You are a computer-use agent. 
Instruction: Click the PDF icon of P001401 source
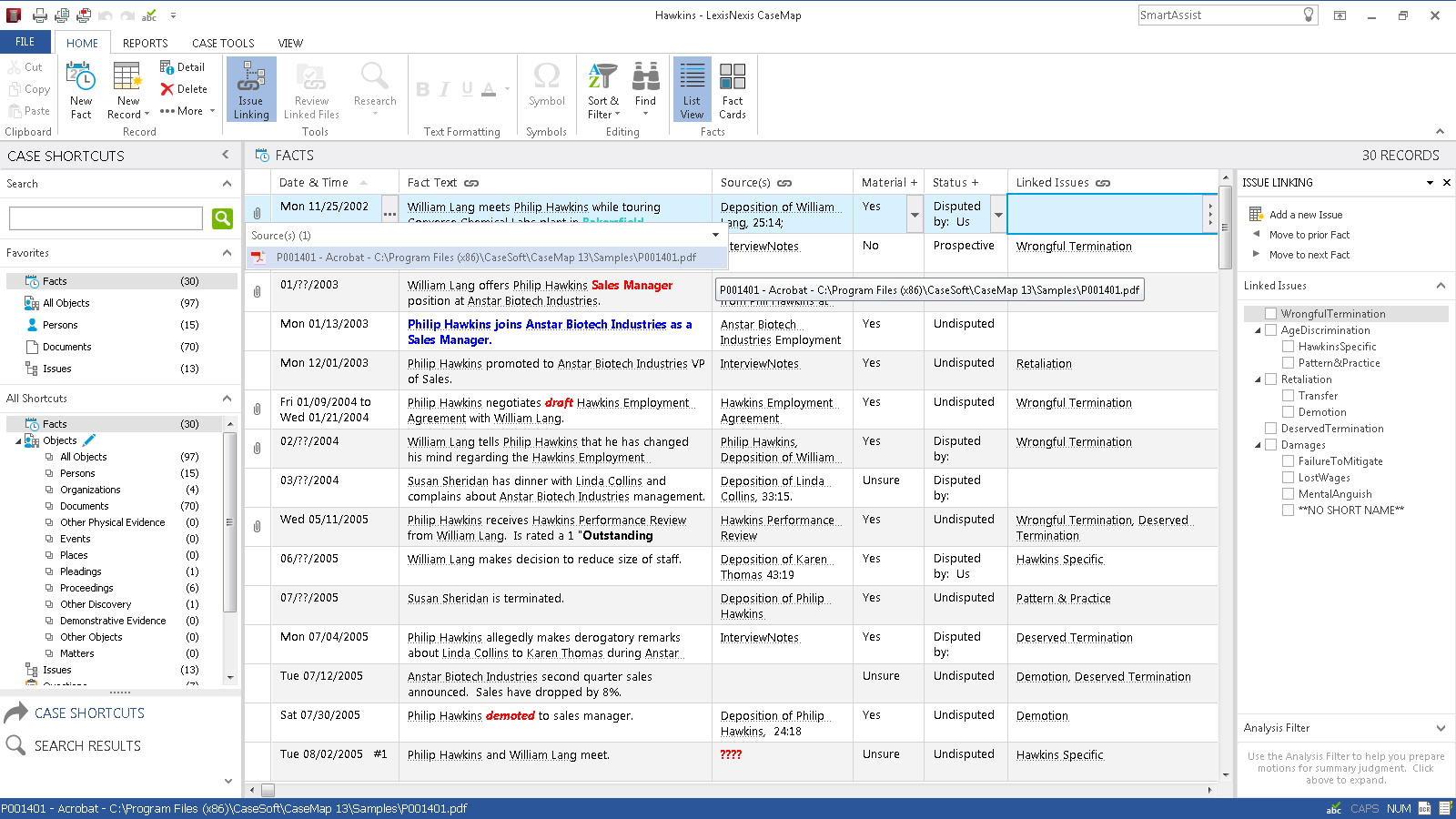[258, 258]
